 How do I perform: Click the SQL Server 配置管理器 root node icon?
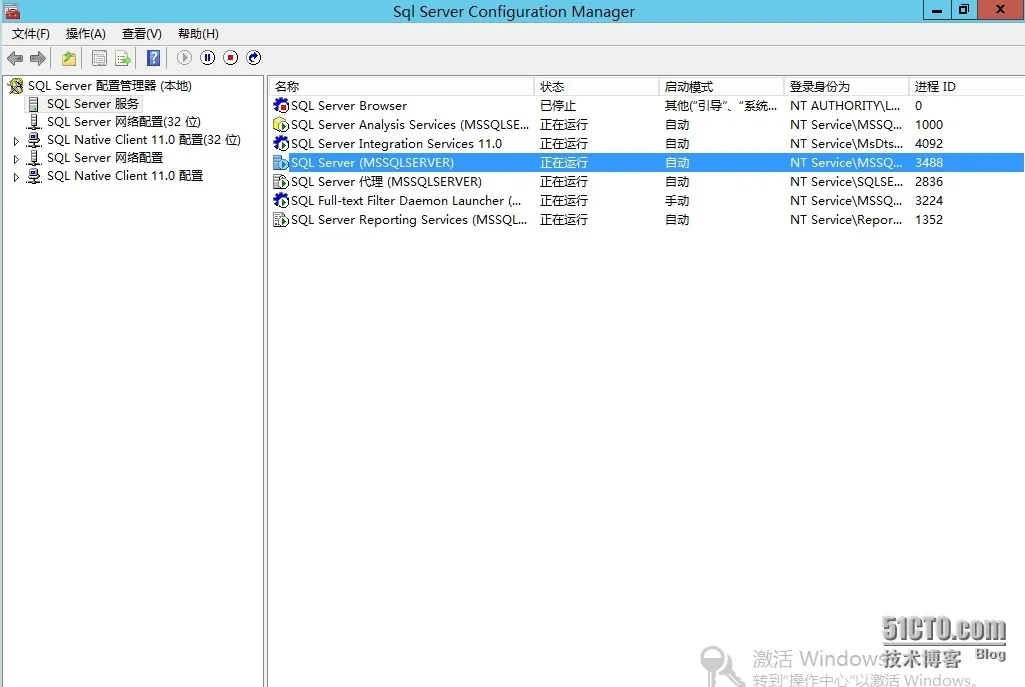16,86
